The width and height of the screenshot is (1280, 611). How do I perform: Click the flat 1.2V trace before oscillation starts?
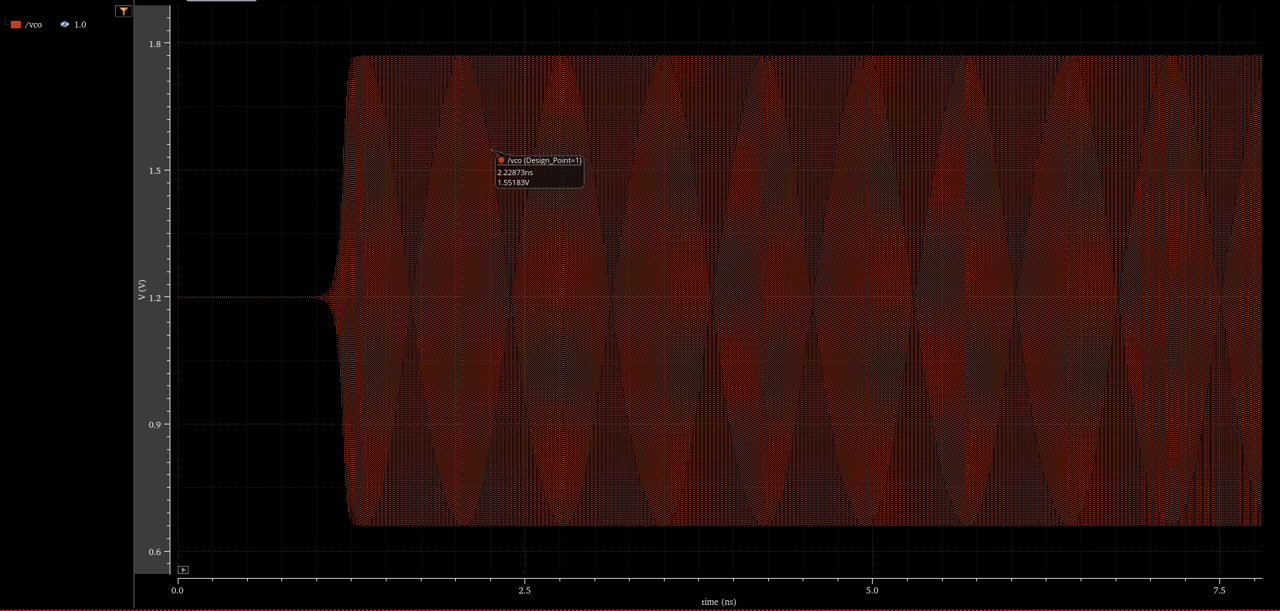click(x=250, y=297)
